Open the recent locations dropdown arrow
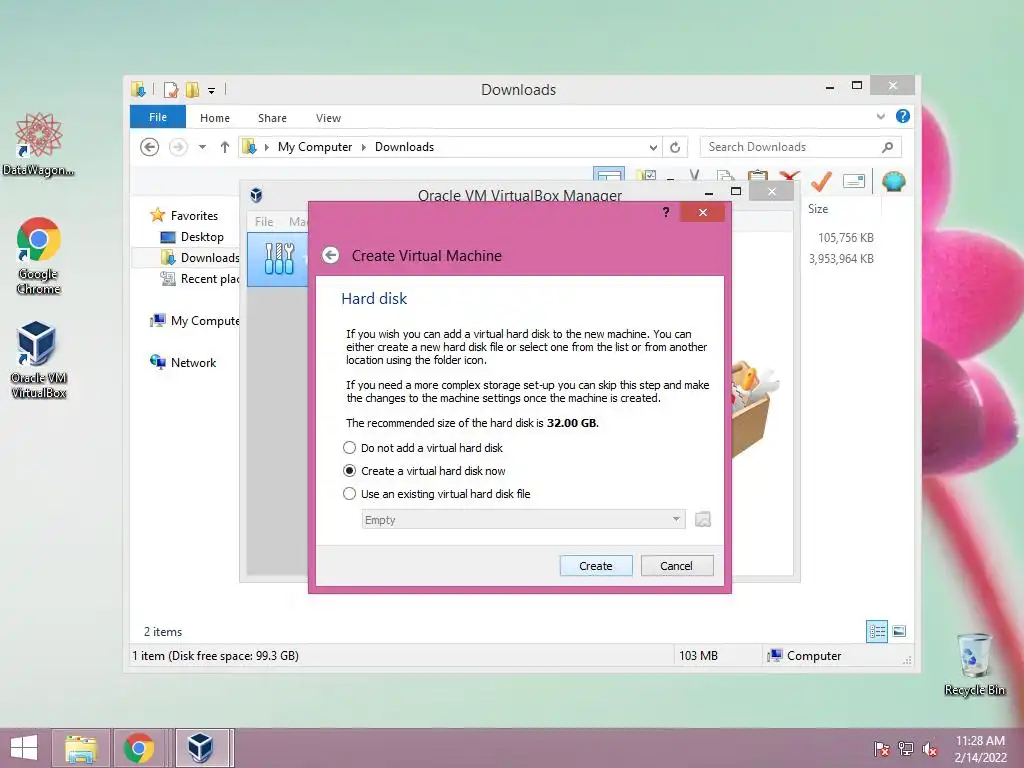The height and width of the screenshot is (768, 1024). (x=202, y=147)
